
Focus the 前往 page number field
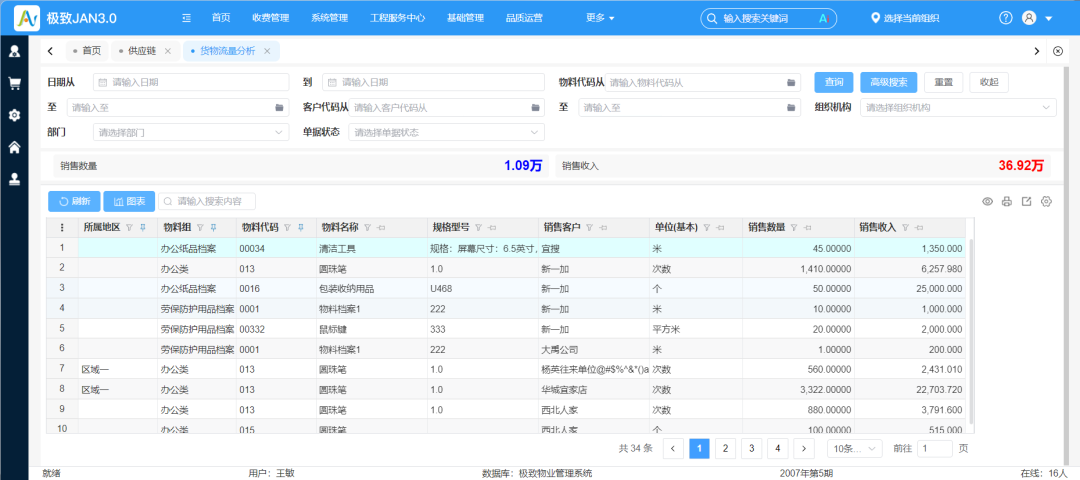(935, 448)
